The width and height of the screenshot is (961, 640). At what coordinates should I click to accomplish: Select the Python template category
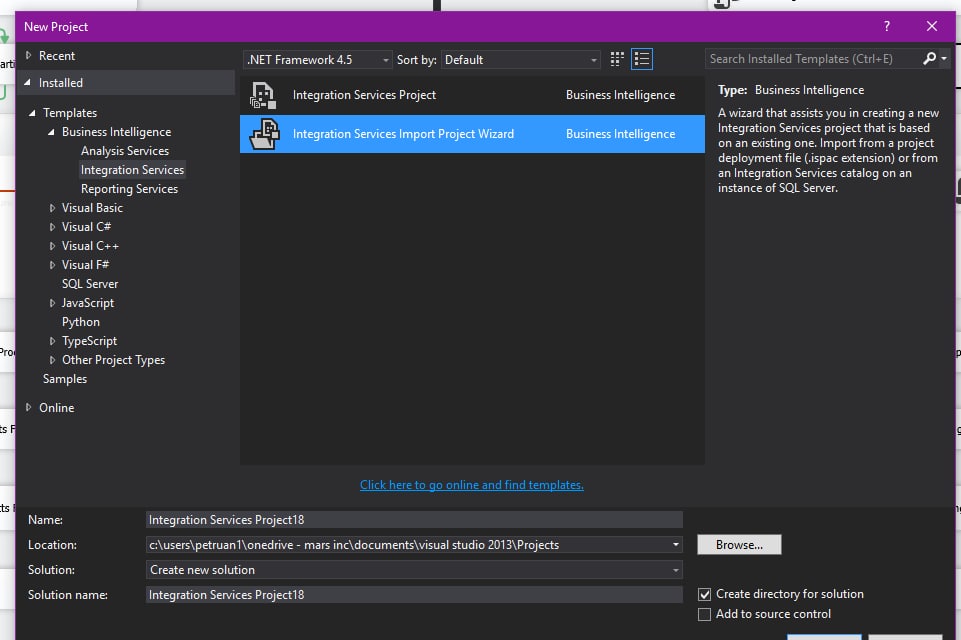click(80, 322)
